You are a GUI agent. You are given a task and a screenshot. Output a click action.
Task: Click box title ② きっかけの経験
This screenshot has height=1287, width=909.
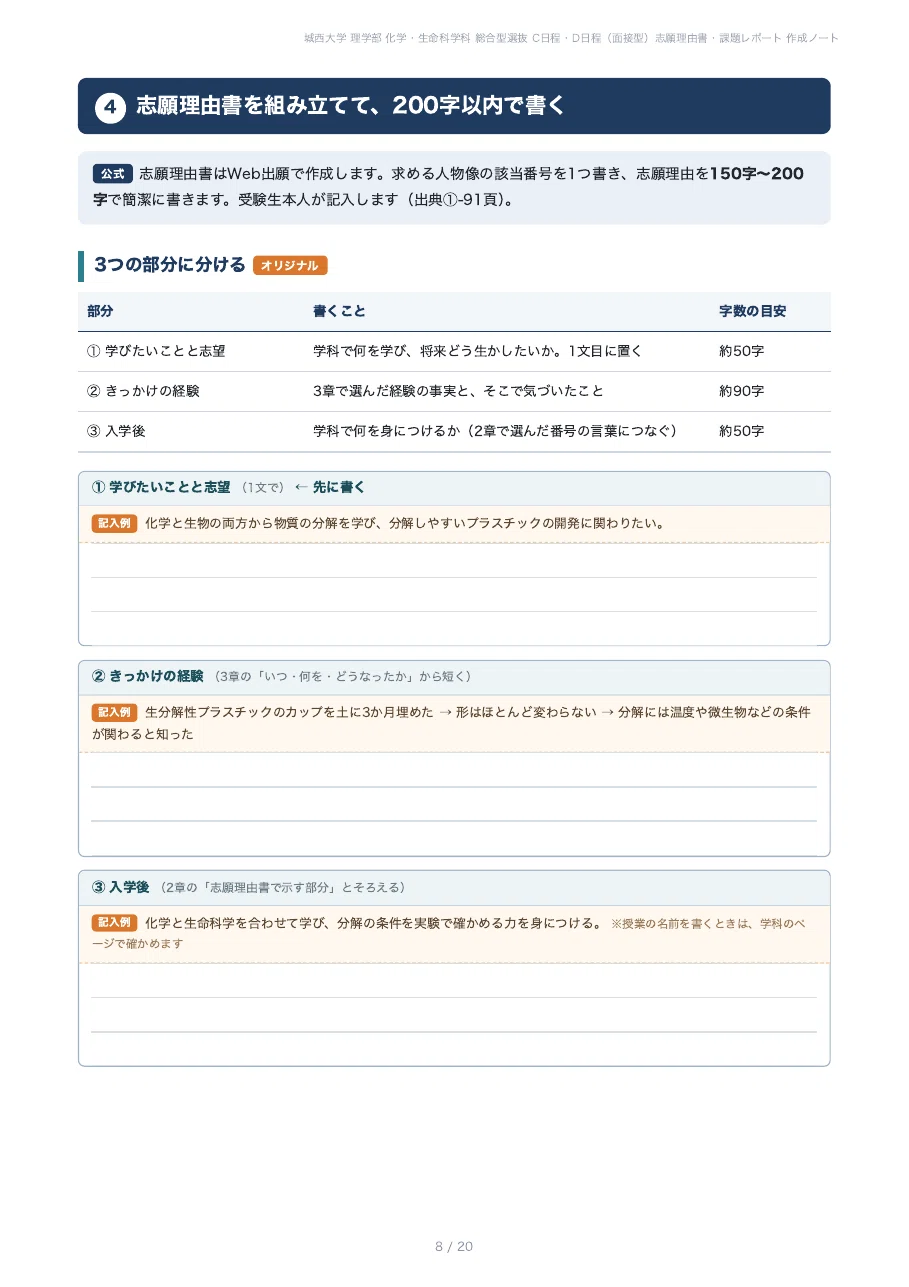click(x=147, y=677)
